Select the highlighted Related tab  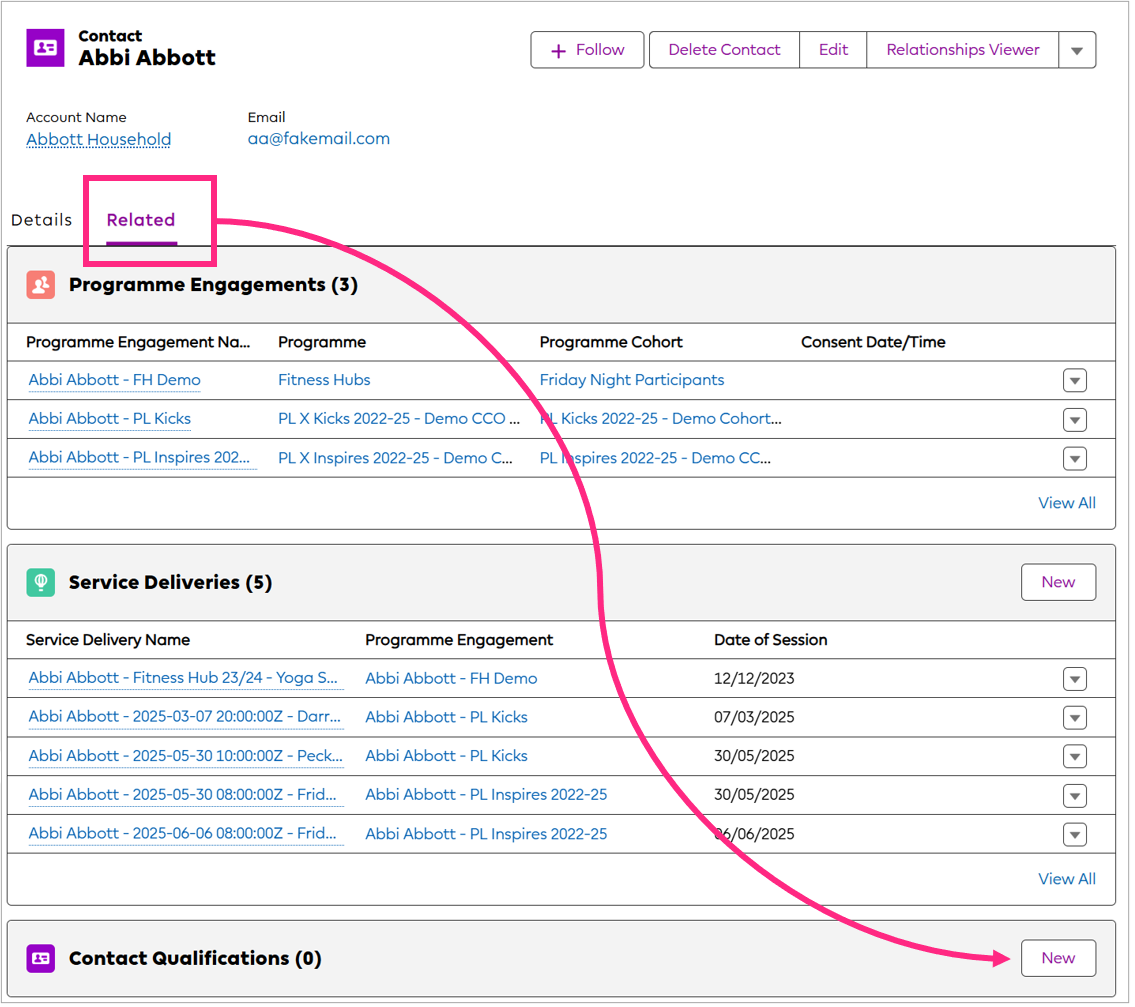coord(140,219)
